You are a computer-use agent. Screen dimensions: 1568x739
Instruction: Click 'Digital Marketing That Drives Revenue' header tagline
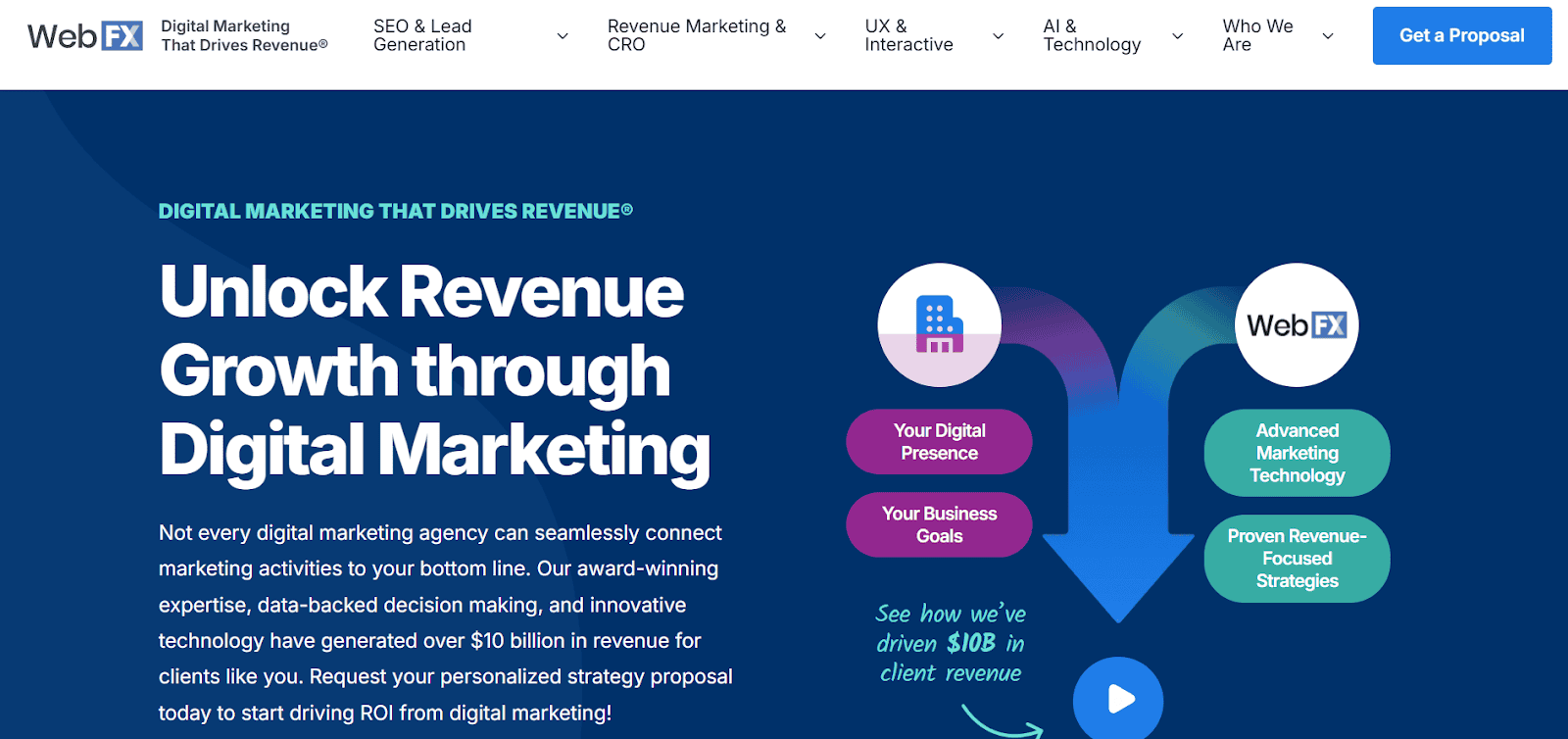point(244,35)
